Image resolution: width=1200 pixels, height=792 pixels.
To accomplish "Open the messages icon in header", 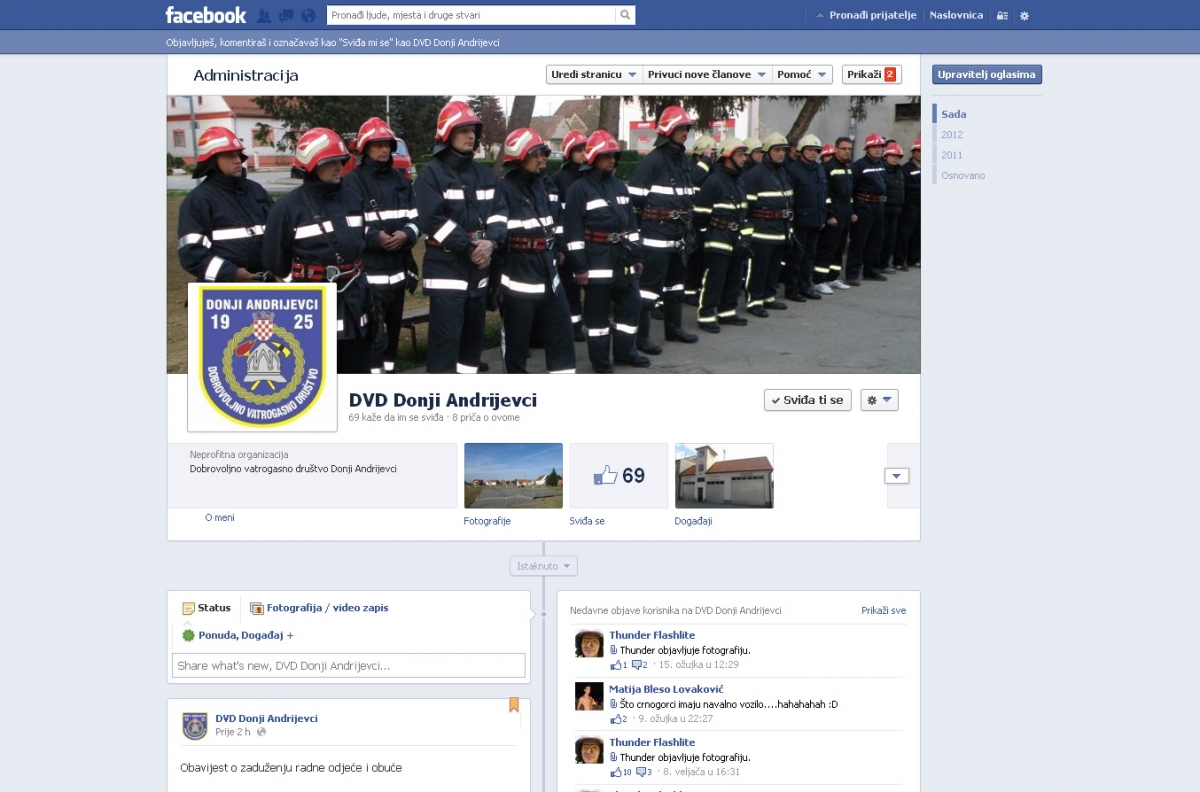I will (x=286, y=16).
